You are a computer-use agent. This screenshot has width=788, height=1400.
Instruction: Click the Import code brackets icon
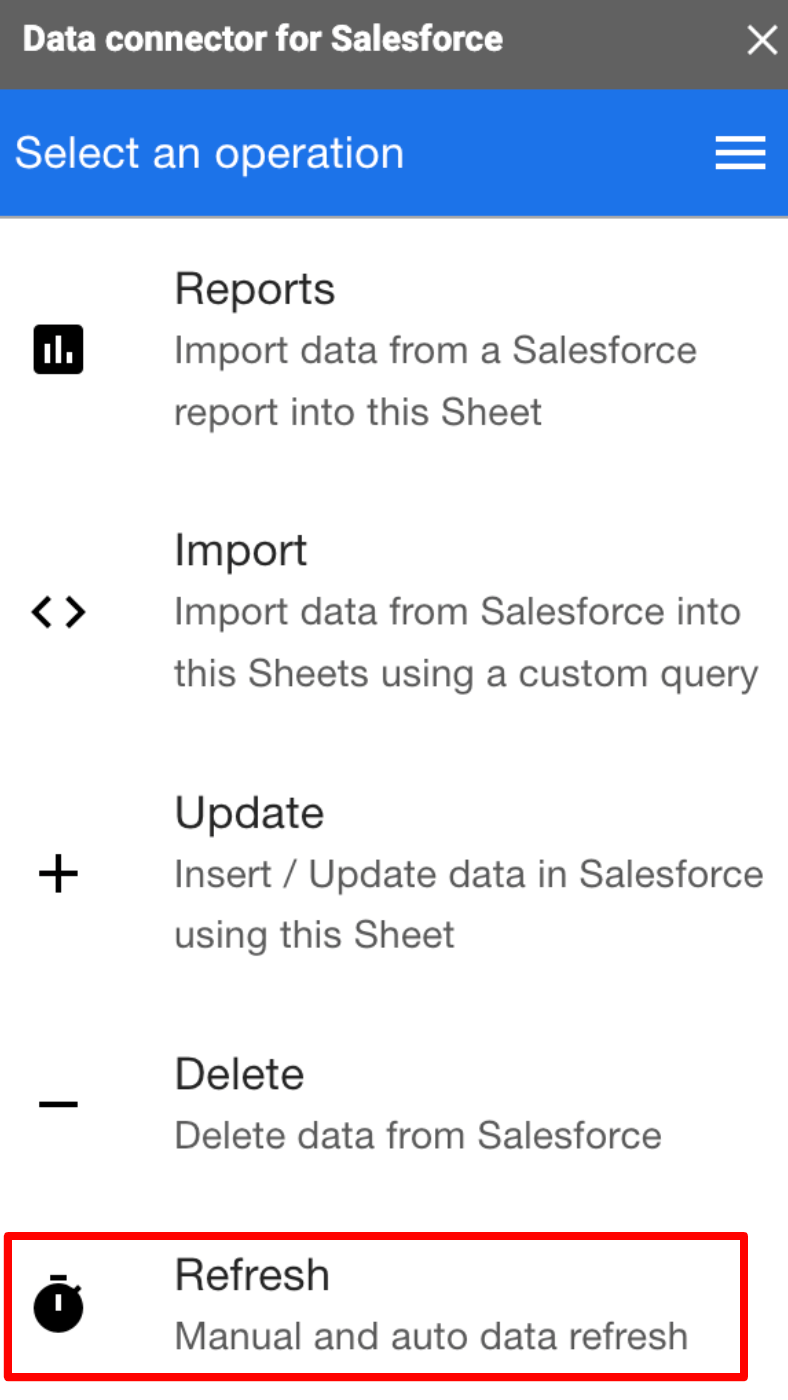(58, 613)
